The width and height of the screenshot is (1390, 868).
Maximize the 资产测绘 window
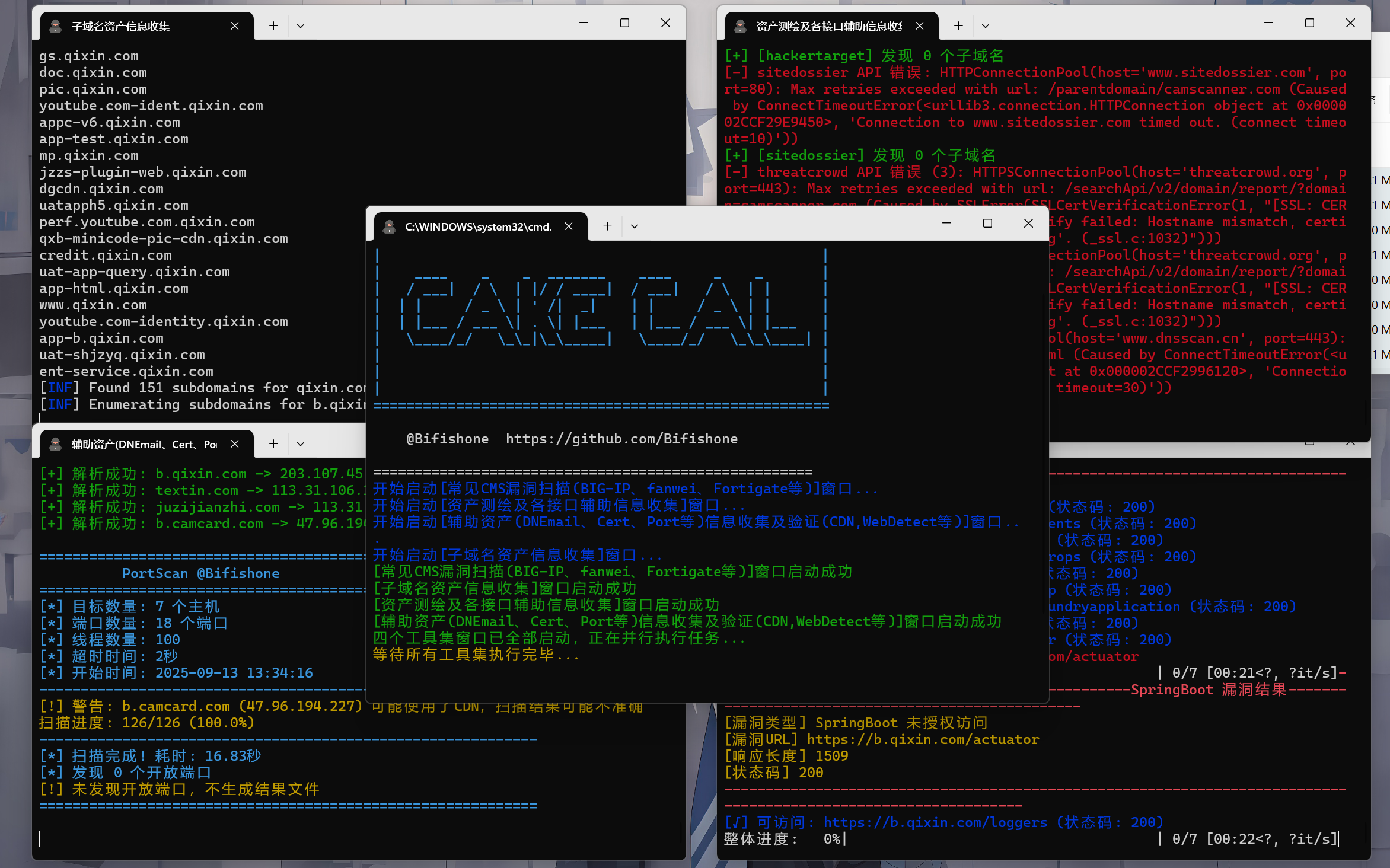[1309, 23]
